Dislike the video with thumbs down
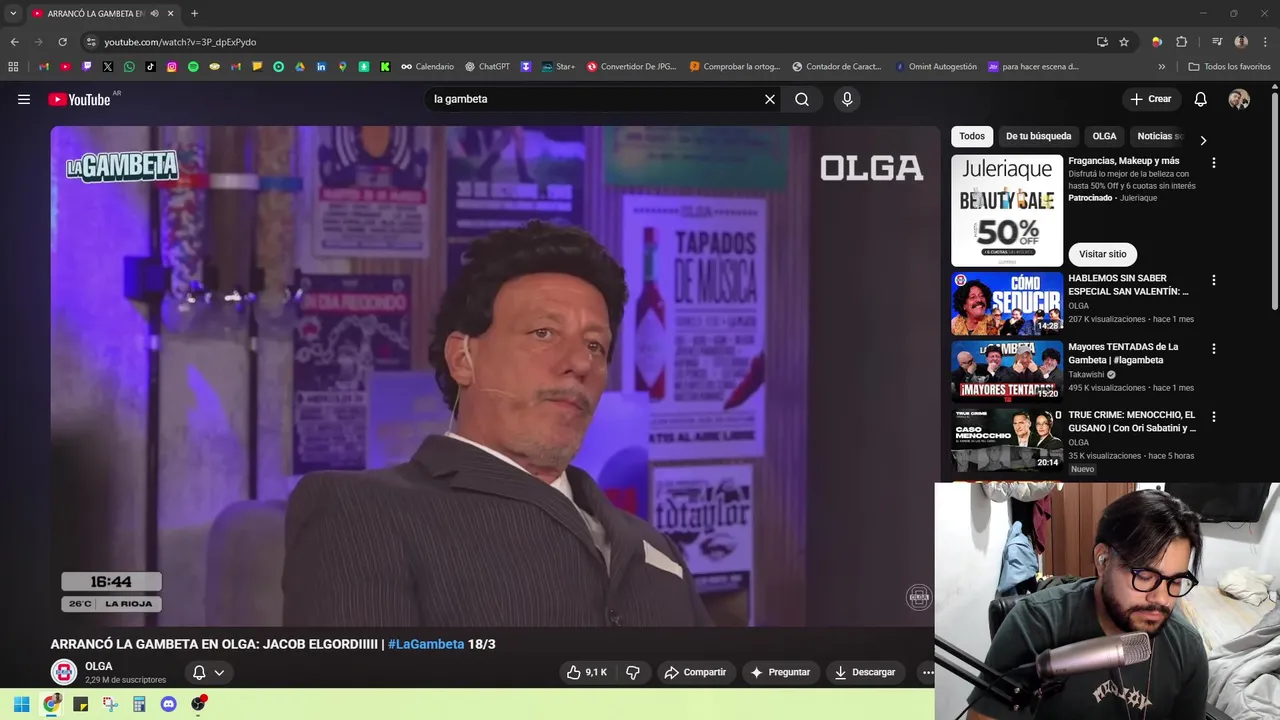The height and width of the screenshot is (720, 1280). (633, 672)
